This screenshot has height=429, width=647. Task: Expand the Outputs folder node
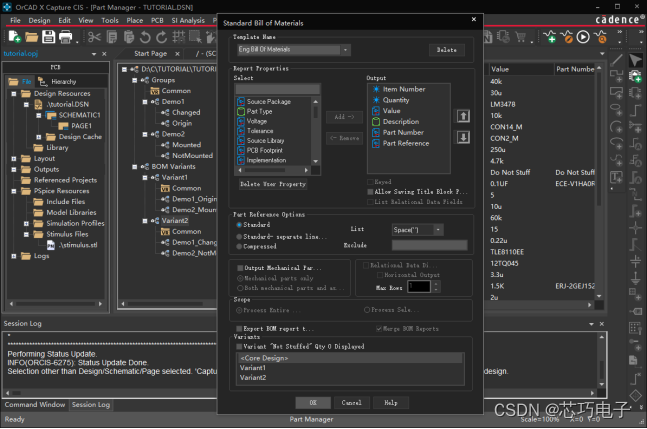(14, 169)
